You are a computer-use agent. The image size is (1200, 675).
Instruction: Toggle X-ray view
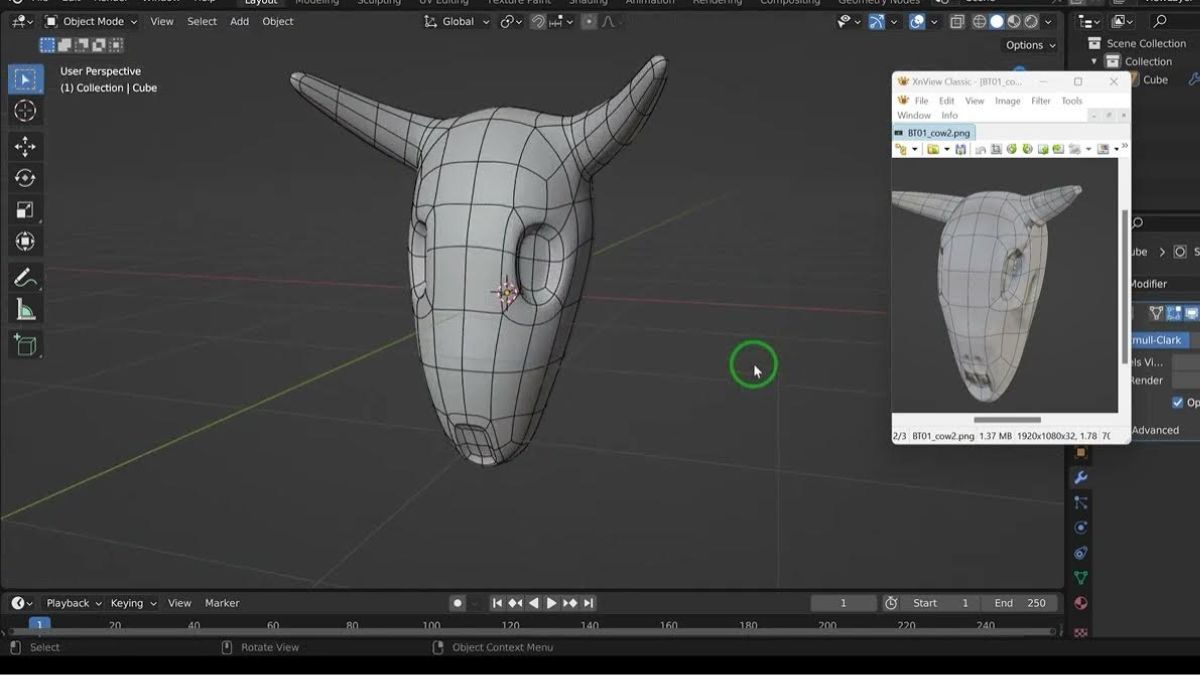(x=957, y=21)
